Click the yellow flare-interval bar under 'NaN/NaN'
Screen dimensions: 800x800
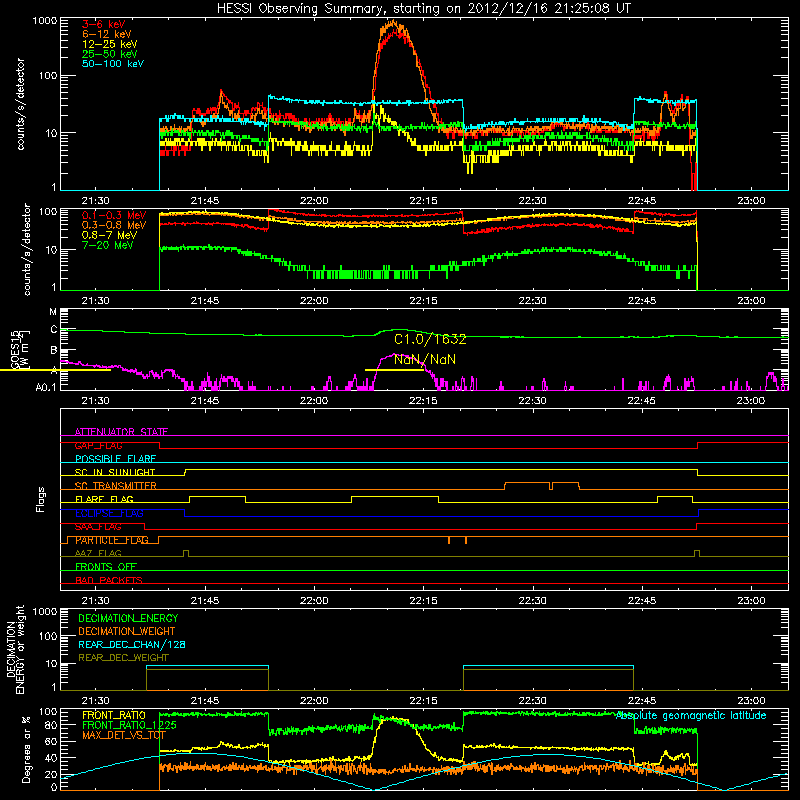click(x=394, y=370)
